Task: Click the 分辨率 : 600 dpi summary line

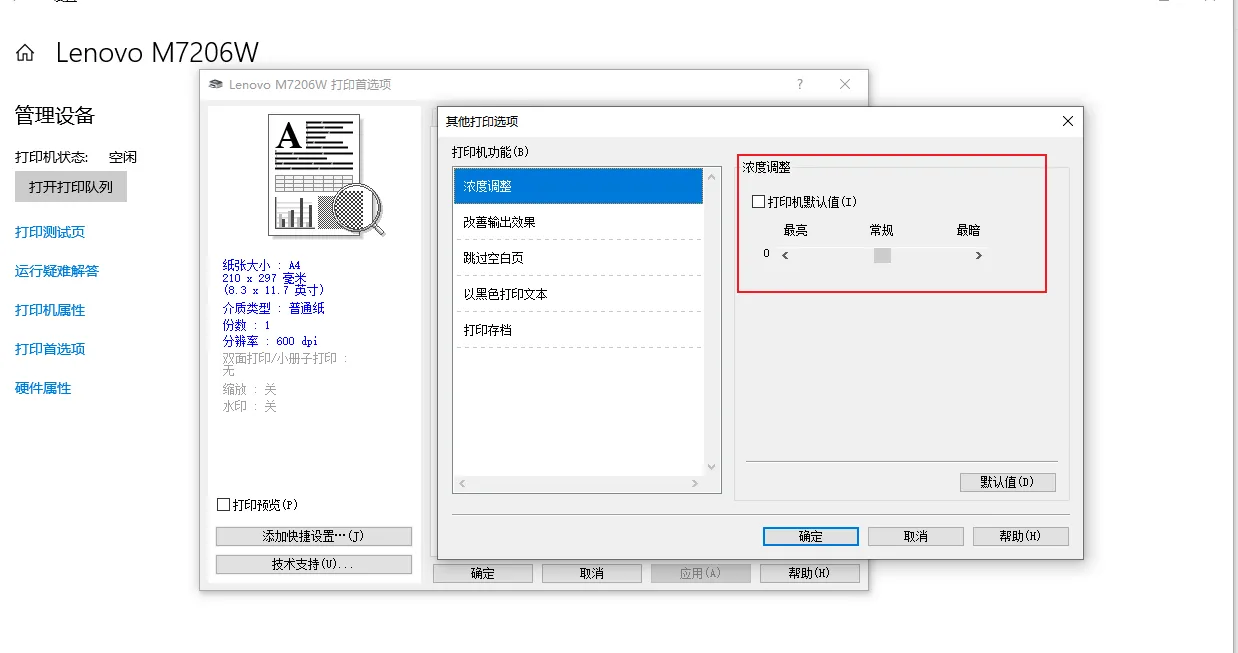Action: coord(270,341)
